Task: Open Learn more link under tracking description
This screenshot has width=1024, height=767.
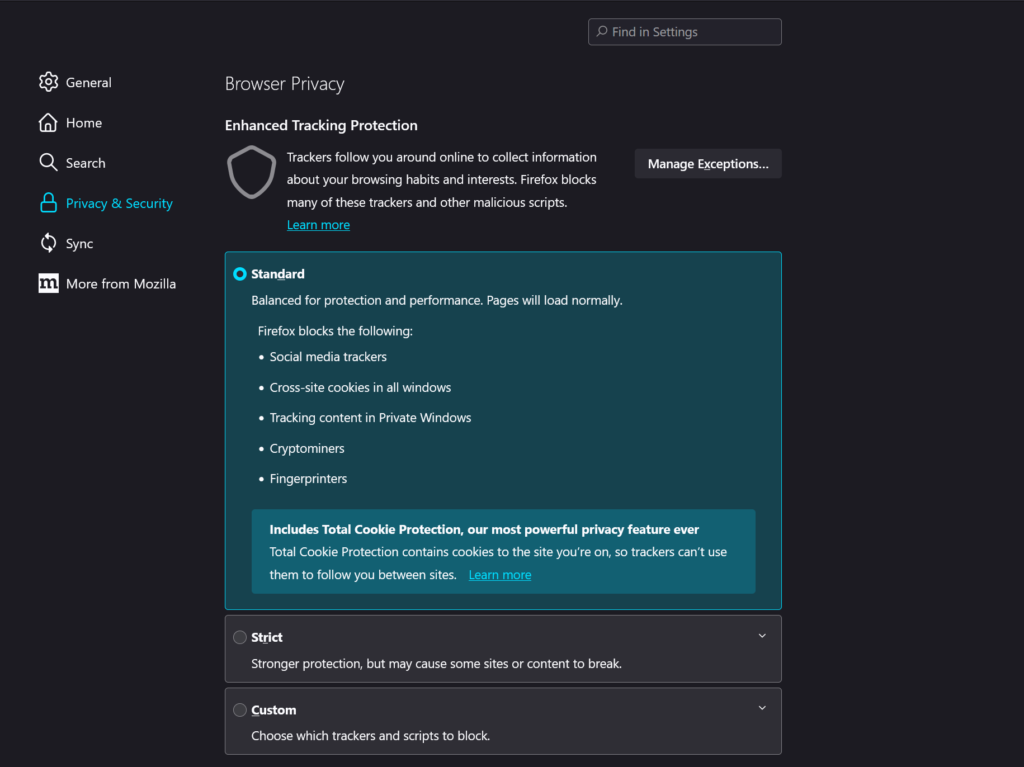Action: tap(318, 225)
